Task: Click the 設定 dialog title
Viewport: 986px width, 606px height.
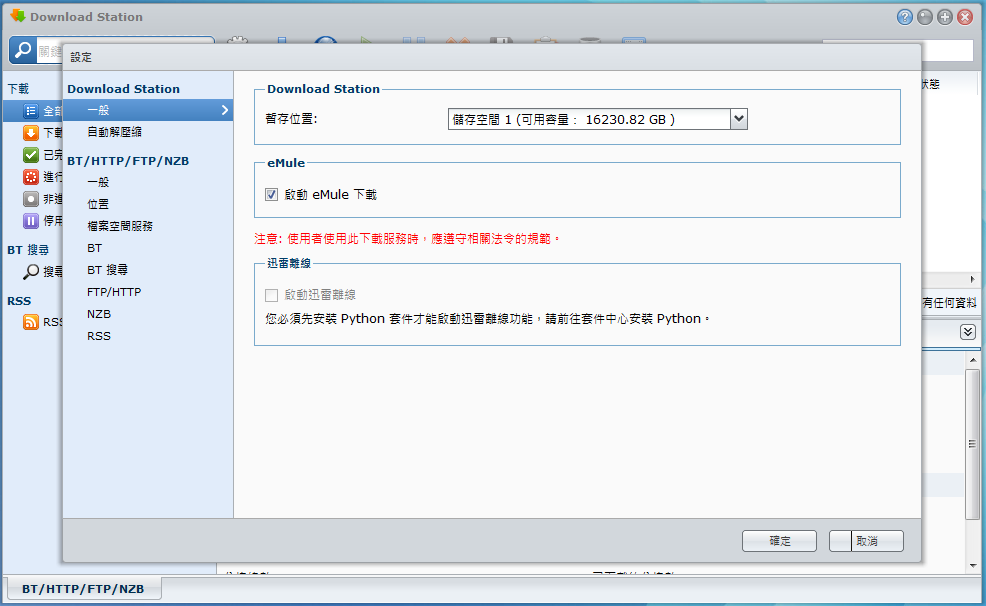Action: (81, 57)
